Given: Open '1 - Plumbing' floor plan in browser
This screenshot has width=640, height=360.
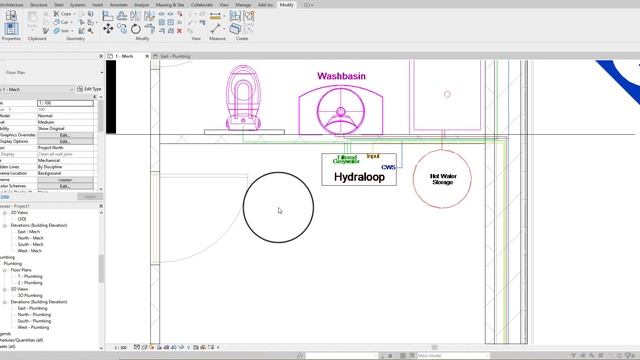Looking at the screenshot, I should pyautogui.click(x=30, y=276).
